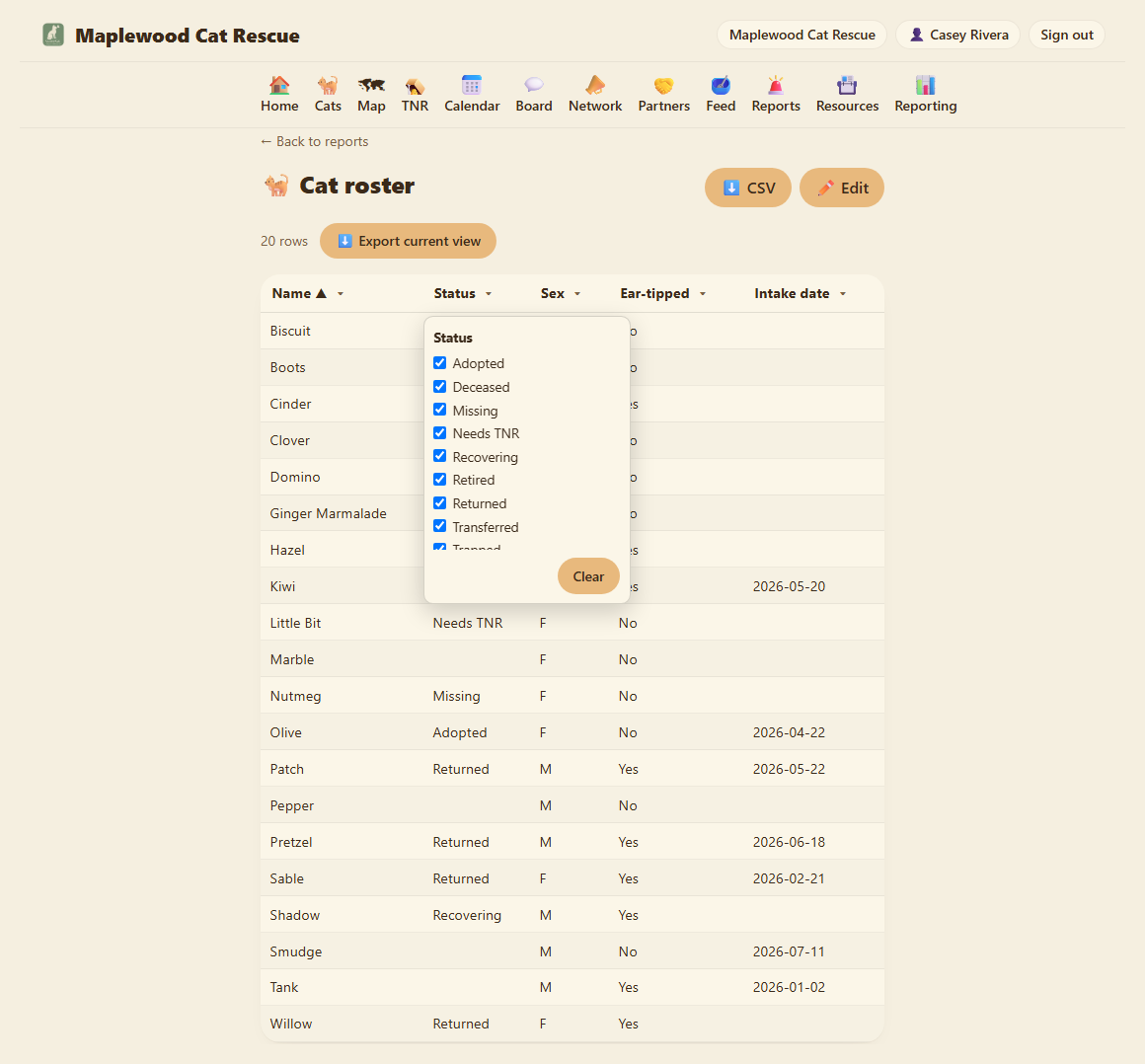The width and height of the screenshot is (1145, 1064).
Task: Click the 20 rows count text
Action: click(284, 241)
